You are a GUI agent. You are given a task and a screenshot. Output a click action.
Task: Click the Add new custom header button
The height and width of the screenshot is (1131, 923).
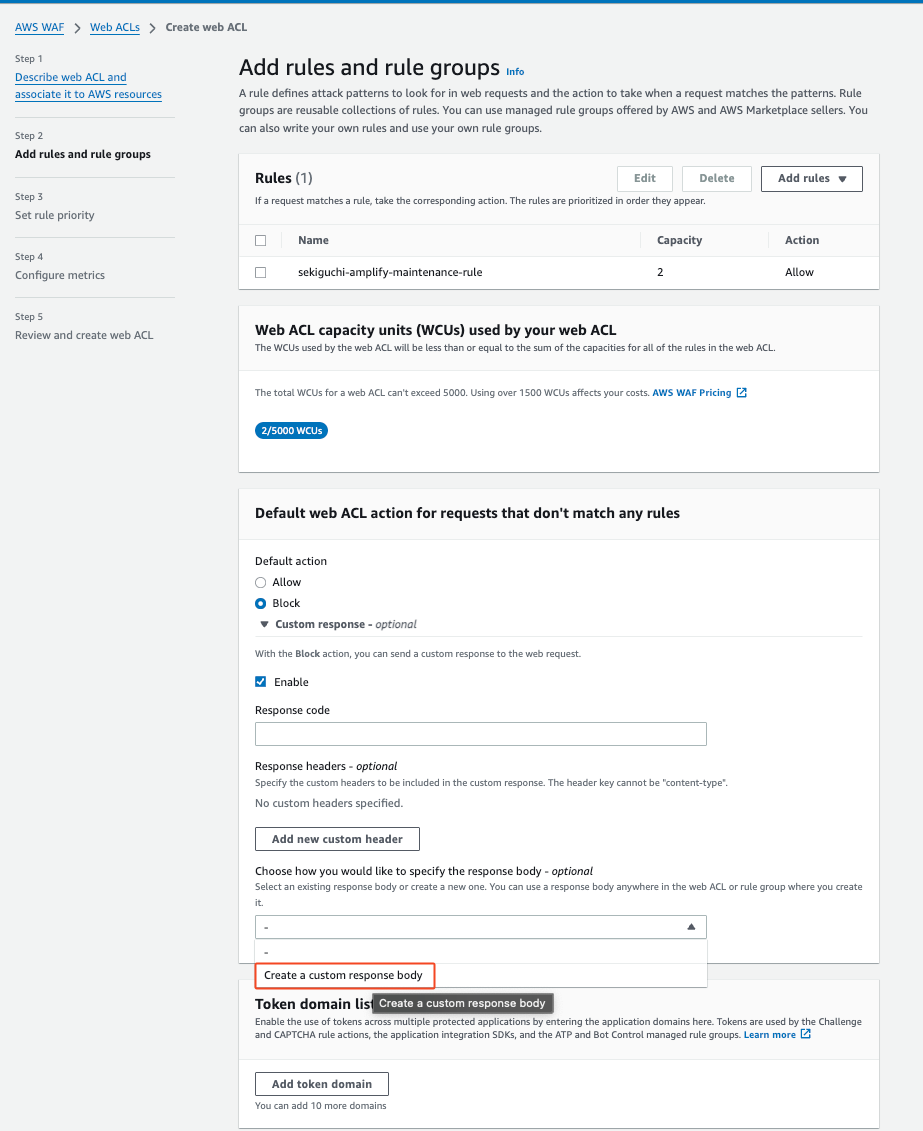click(x=337, y=839)
